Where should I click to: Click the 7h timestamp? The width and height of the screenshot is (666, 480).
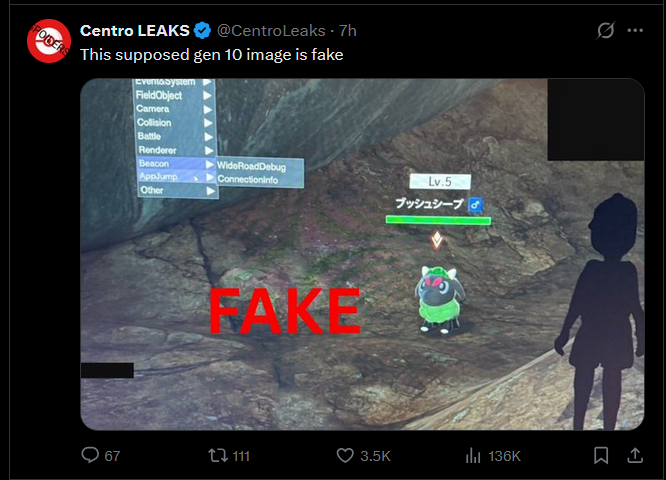pyautogui.click(x=347, y=31)
